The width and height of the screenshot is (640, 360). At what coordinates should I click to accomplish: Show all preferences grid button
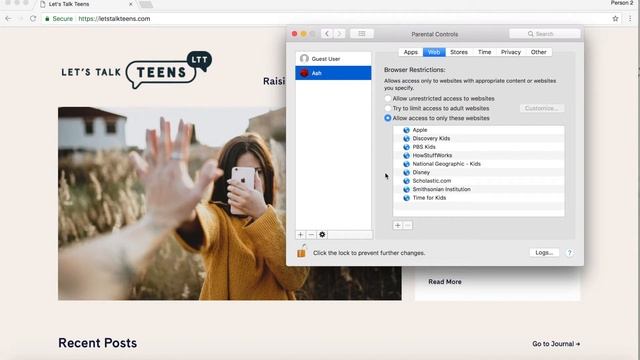(362, 34)
